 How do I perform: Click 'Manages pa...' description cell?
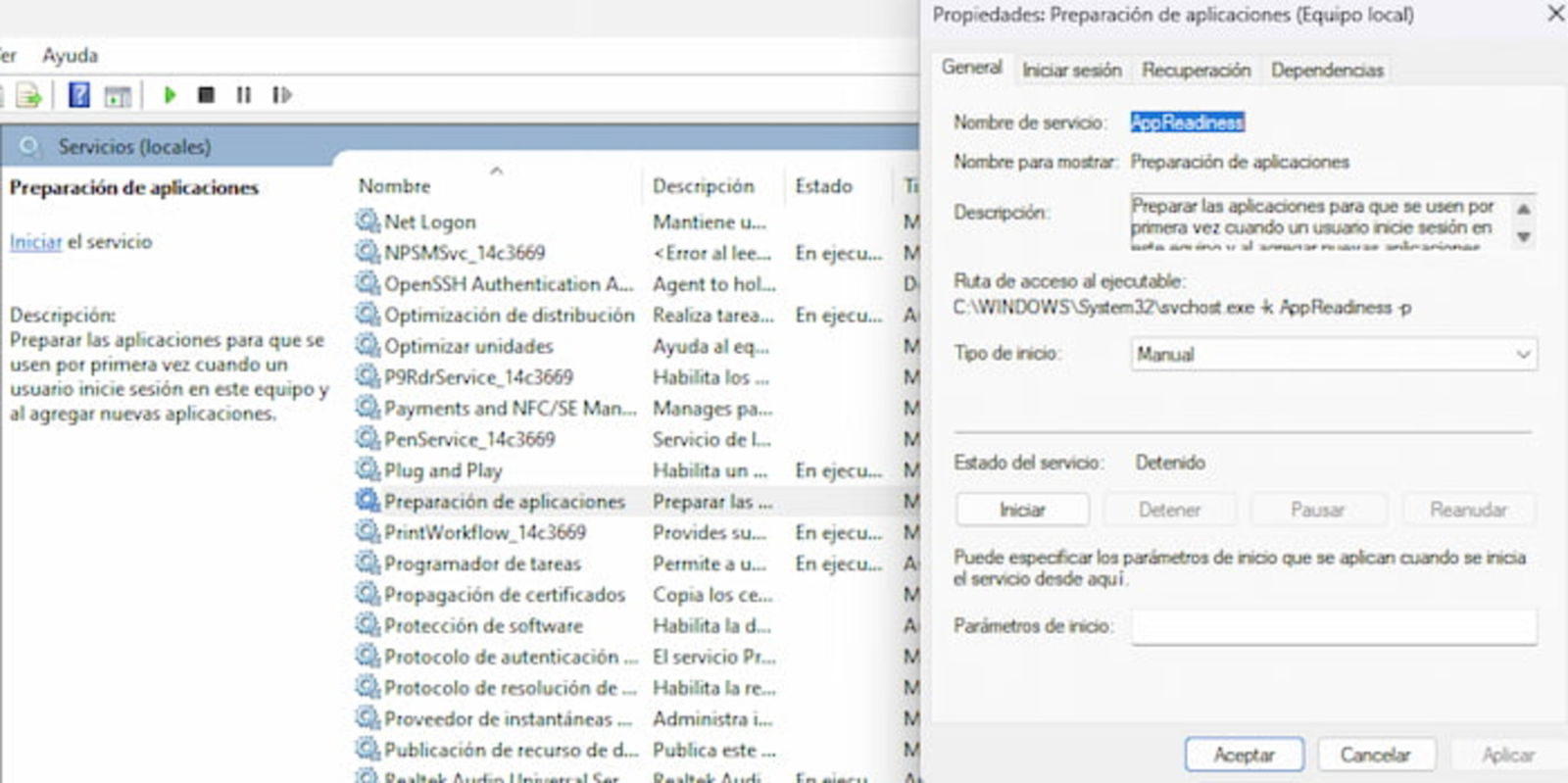pyautogui.click(x=712, y=408)
